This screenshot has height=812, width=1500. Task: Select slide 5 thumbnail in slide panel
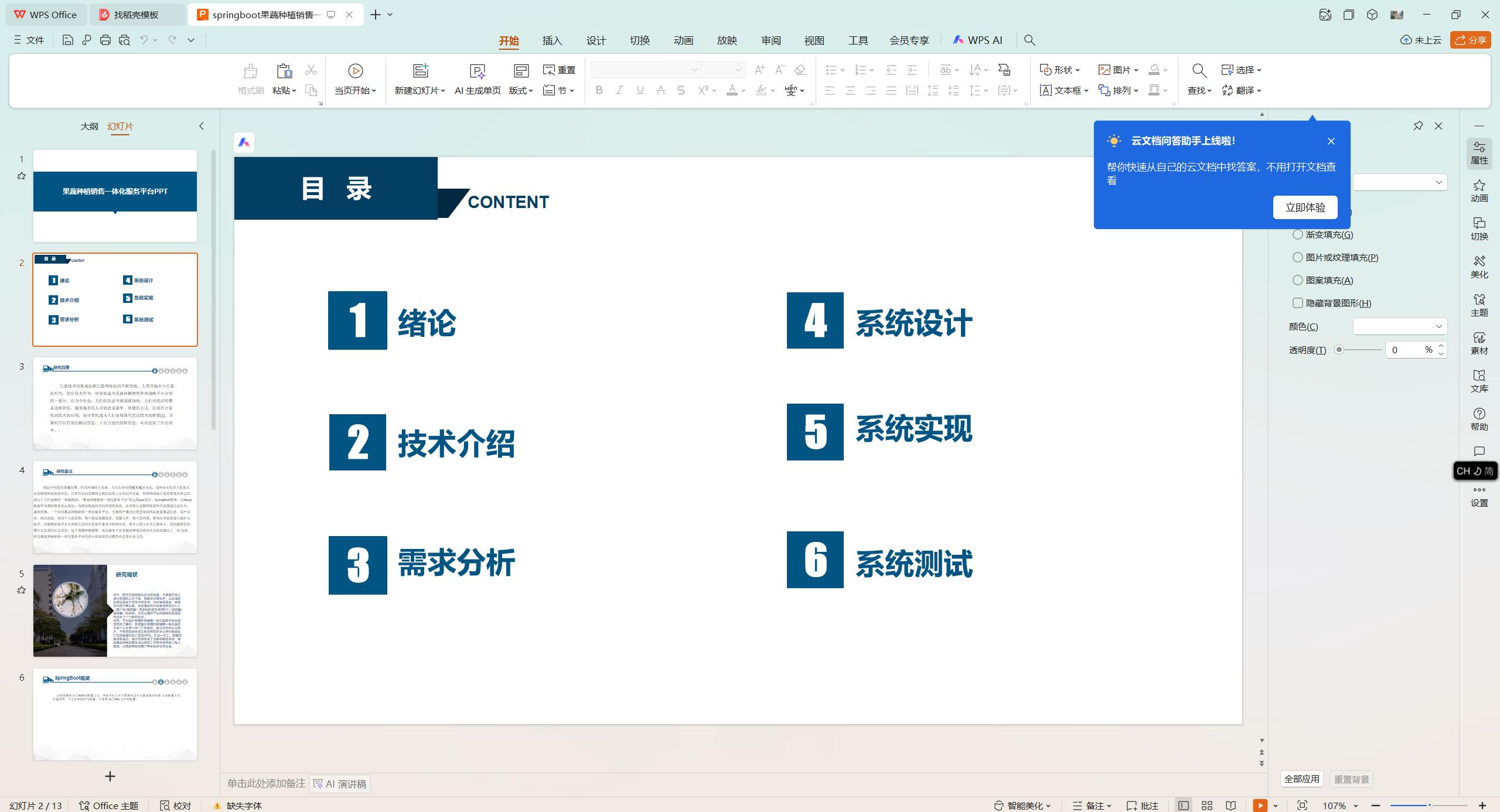pyautogui.click(x=114, y=610)
